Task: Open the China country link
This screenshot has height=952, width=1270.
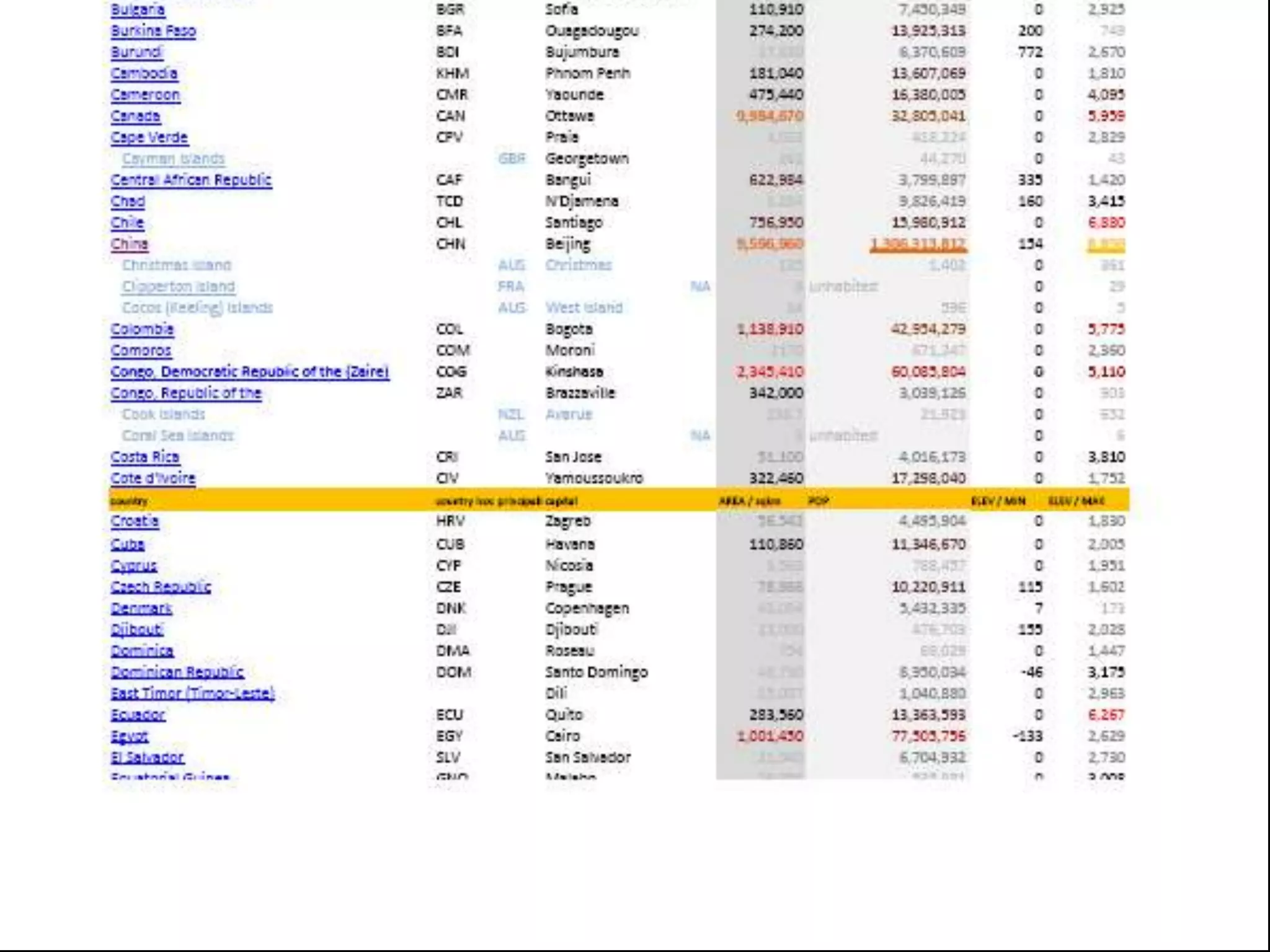Action: (129, 244)
